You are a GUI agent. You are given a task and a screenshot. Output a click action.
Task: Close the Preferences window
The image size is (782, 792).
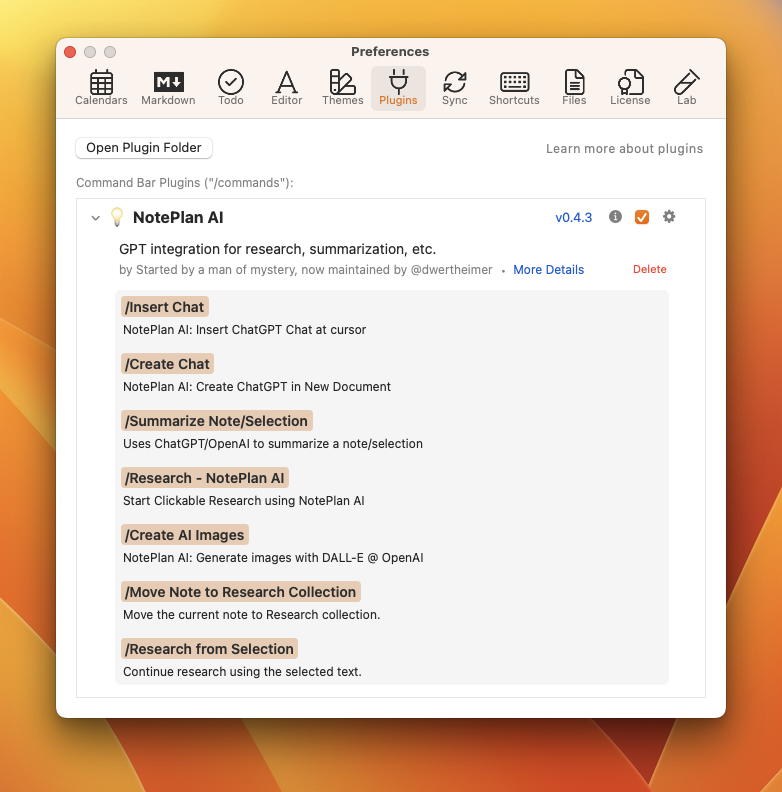click(70, 52)
